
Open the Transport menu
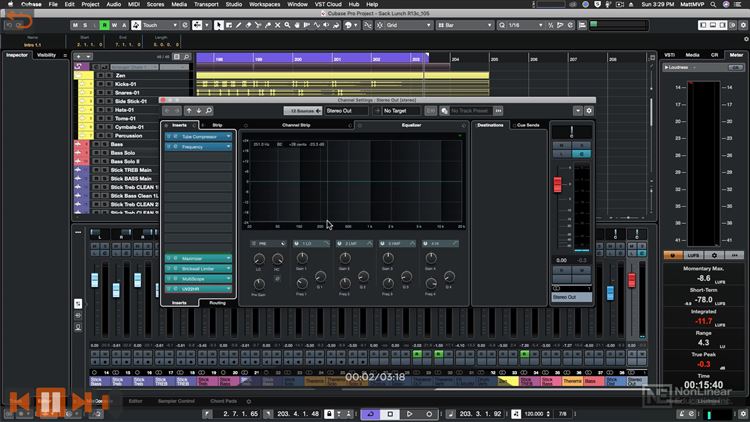pyautogui.click(x=206, y=4)
